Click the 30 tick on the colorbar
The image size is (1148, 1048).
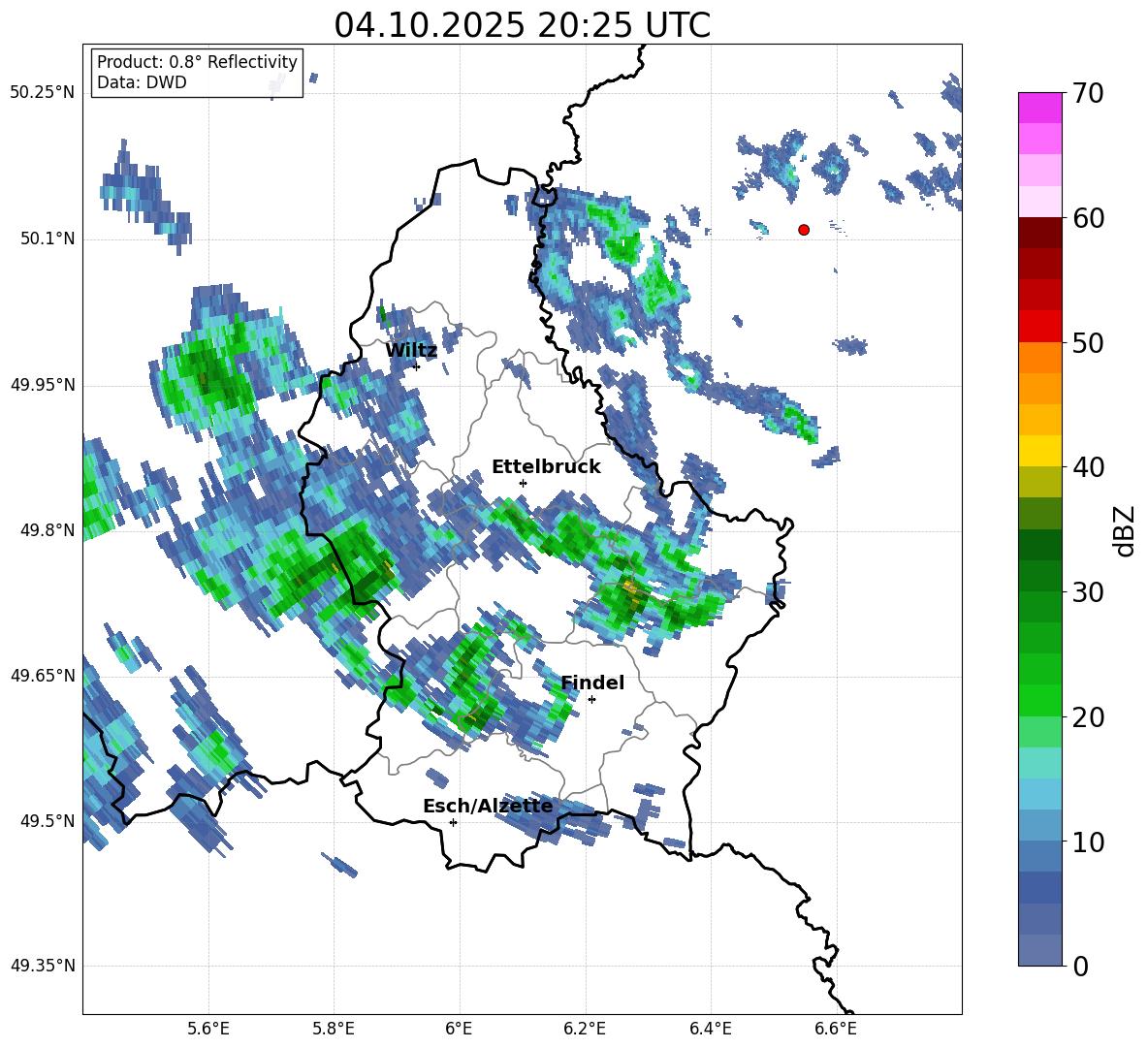pyautogui.click(x=1088, y=592)
